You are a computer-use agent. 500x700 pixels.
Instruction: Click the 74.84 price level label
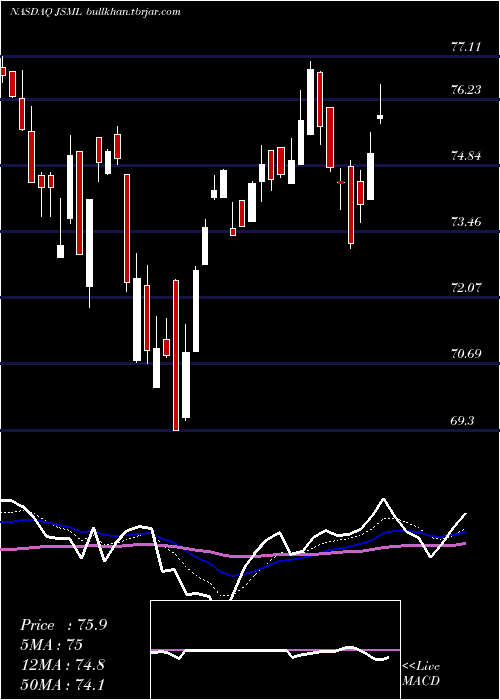tap(466, 156)
